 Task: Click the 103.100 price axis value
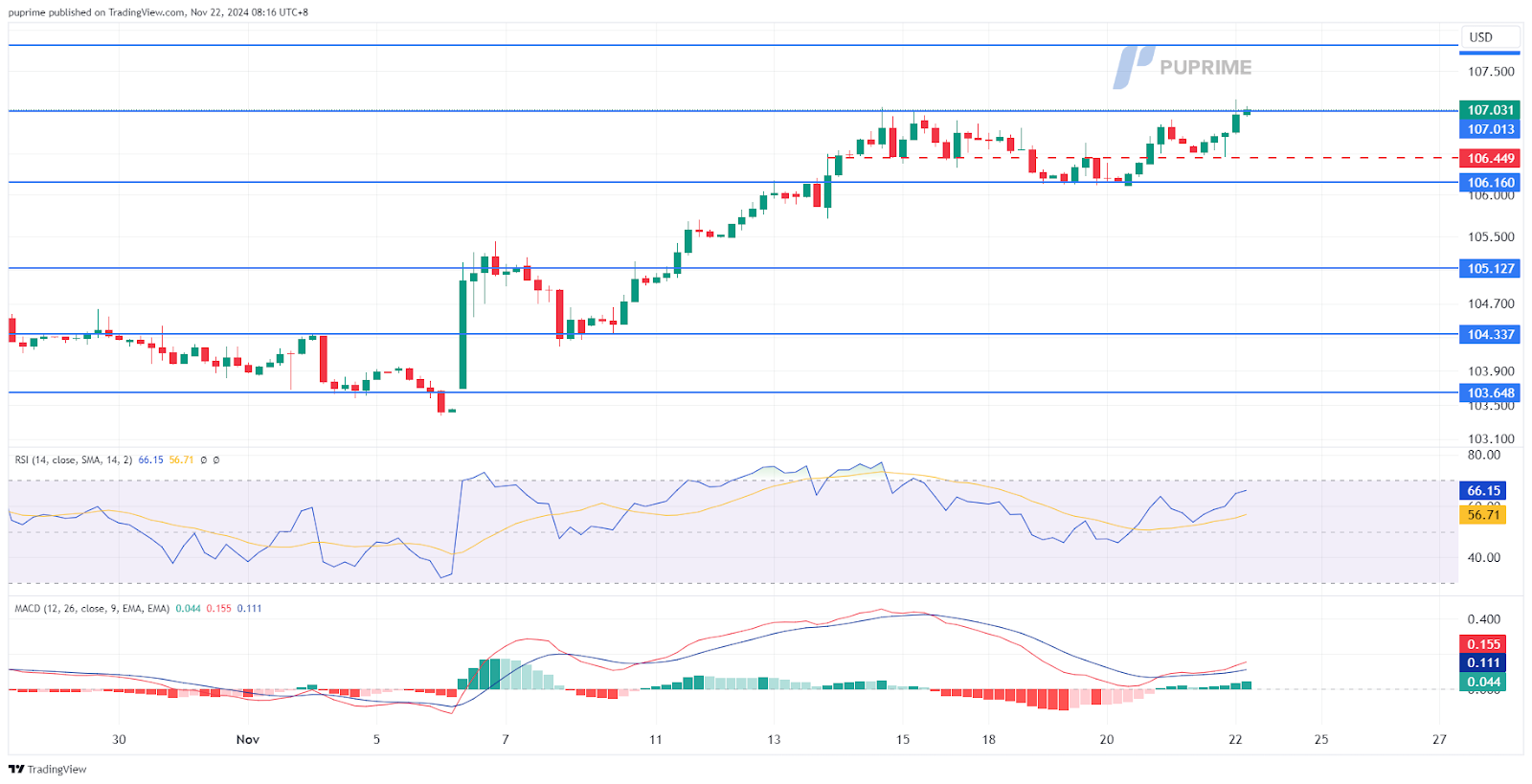coord(1491,439)
